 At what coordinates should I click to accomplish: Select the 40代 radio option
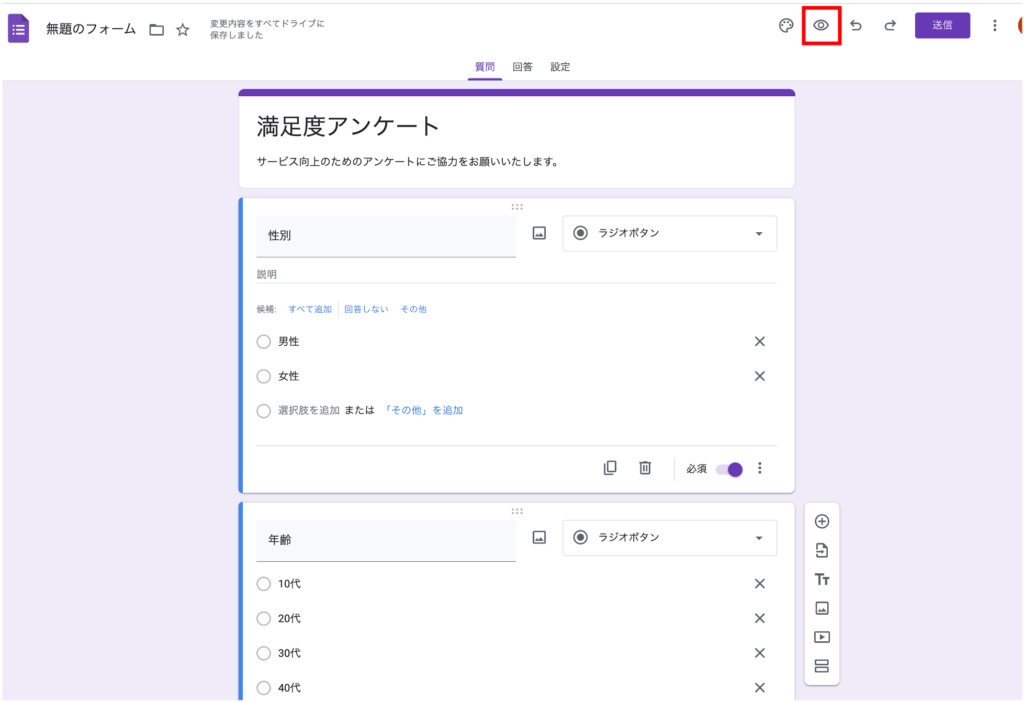click(x=263, y=688)
